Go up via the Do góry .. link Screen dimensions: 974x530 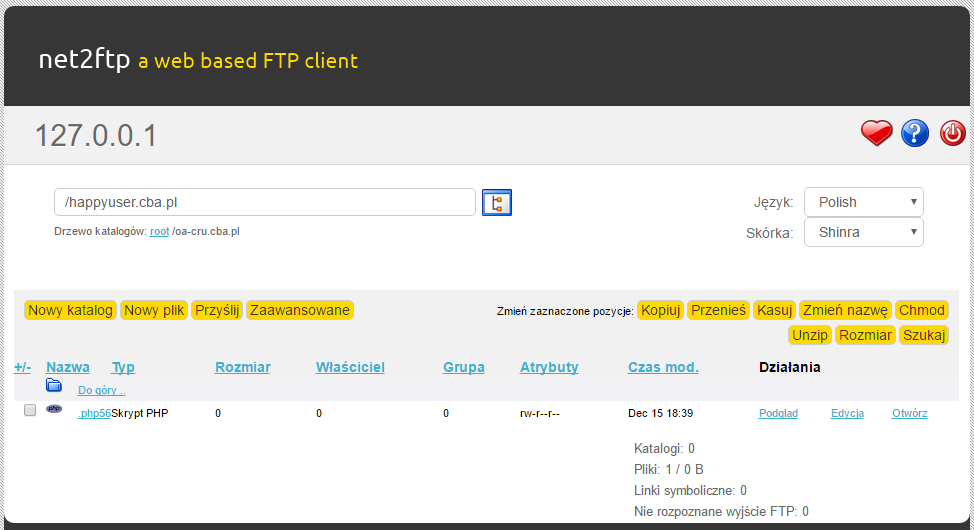102,390
